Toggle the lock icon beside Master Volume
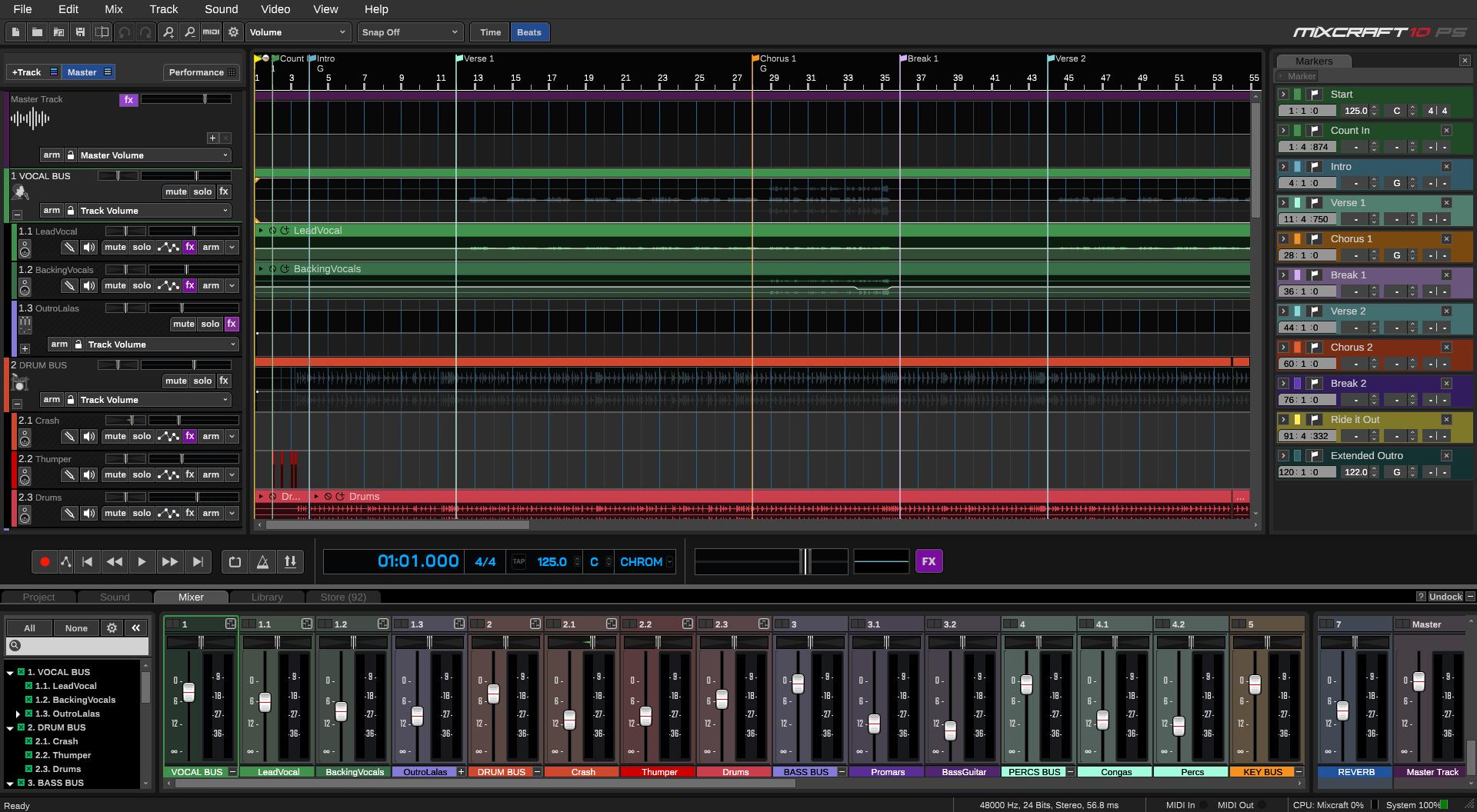1477x812 pixels. click(71, 155)
